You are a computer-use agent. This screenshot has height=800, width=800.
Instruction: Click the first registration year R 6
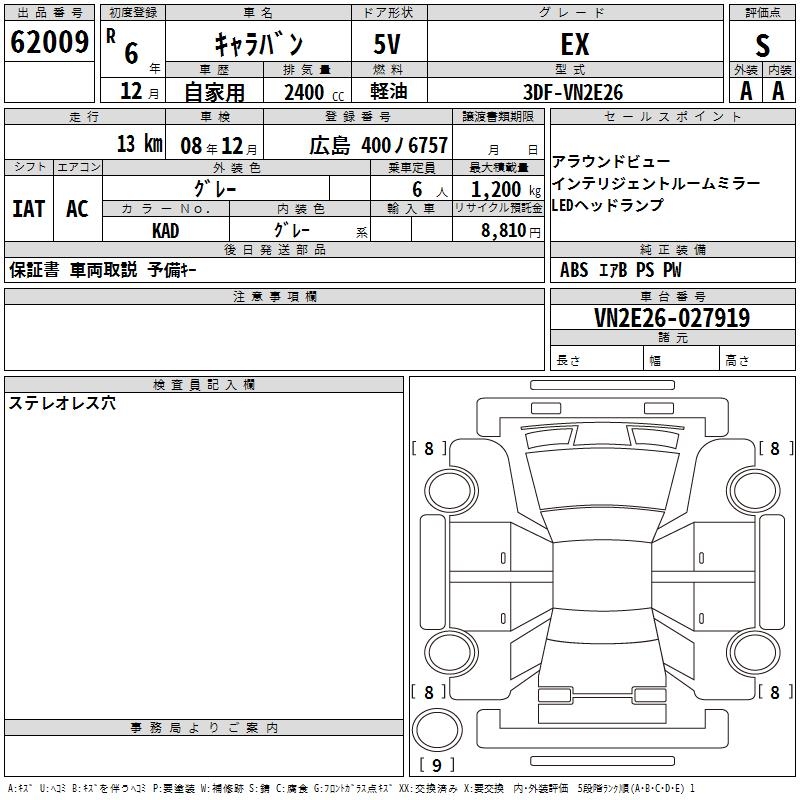(123, 47)
